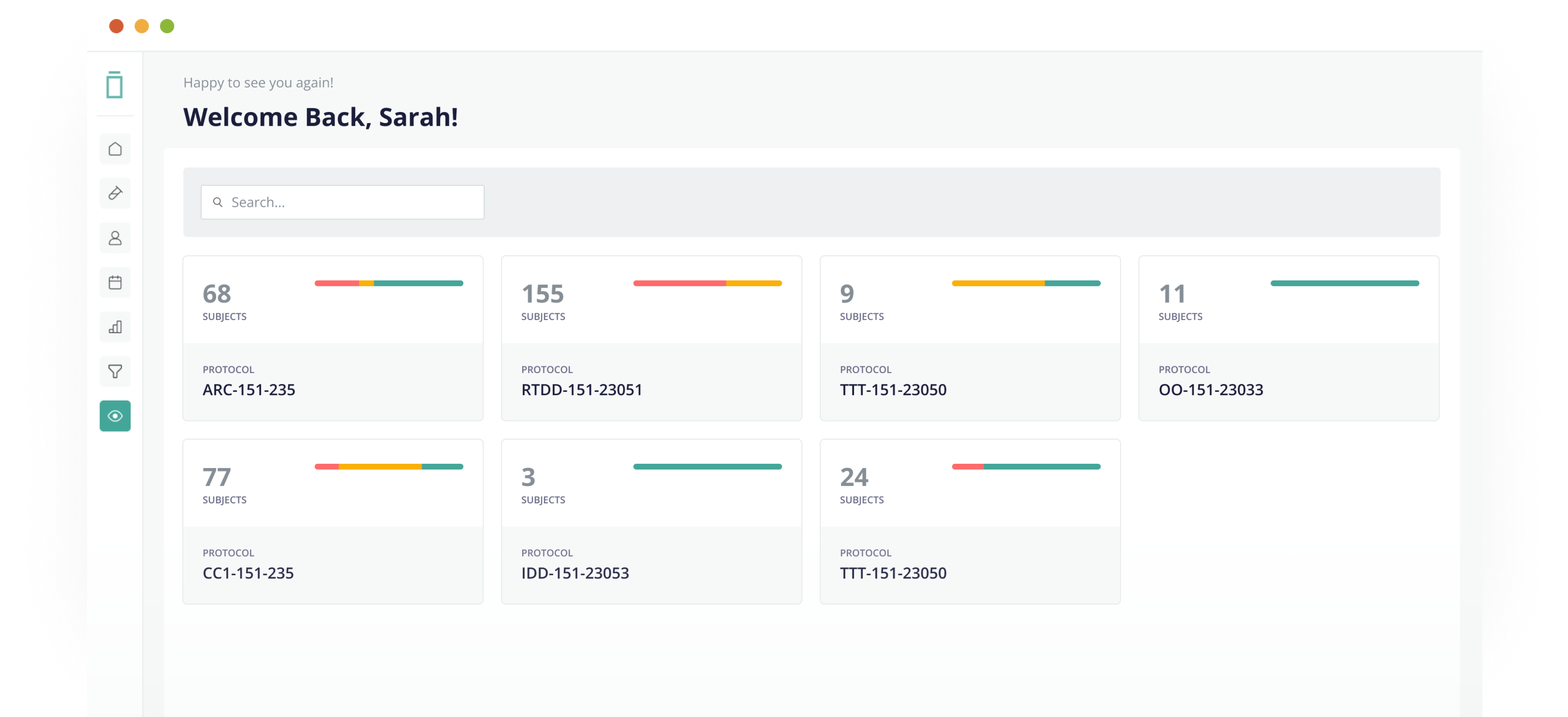Open protocol RTDD-151-23051 card
This screenshot has width=1568, height=717.
pyautogui.click(x=651, y=338)
